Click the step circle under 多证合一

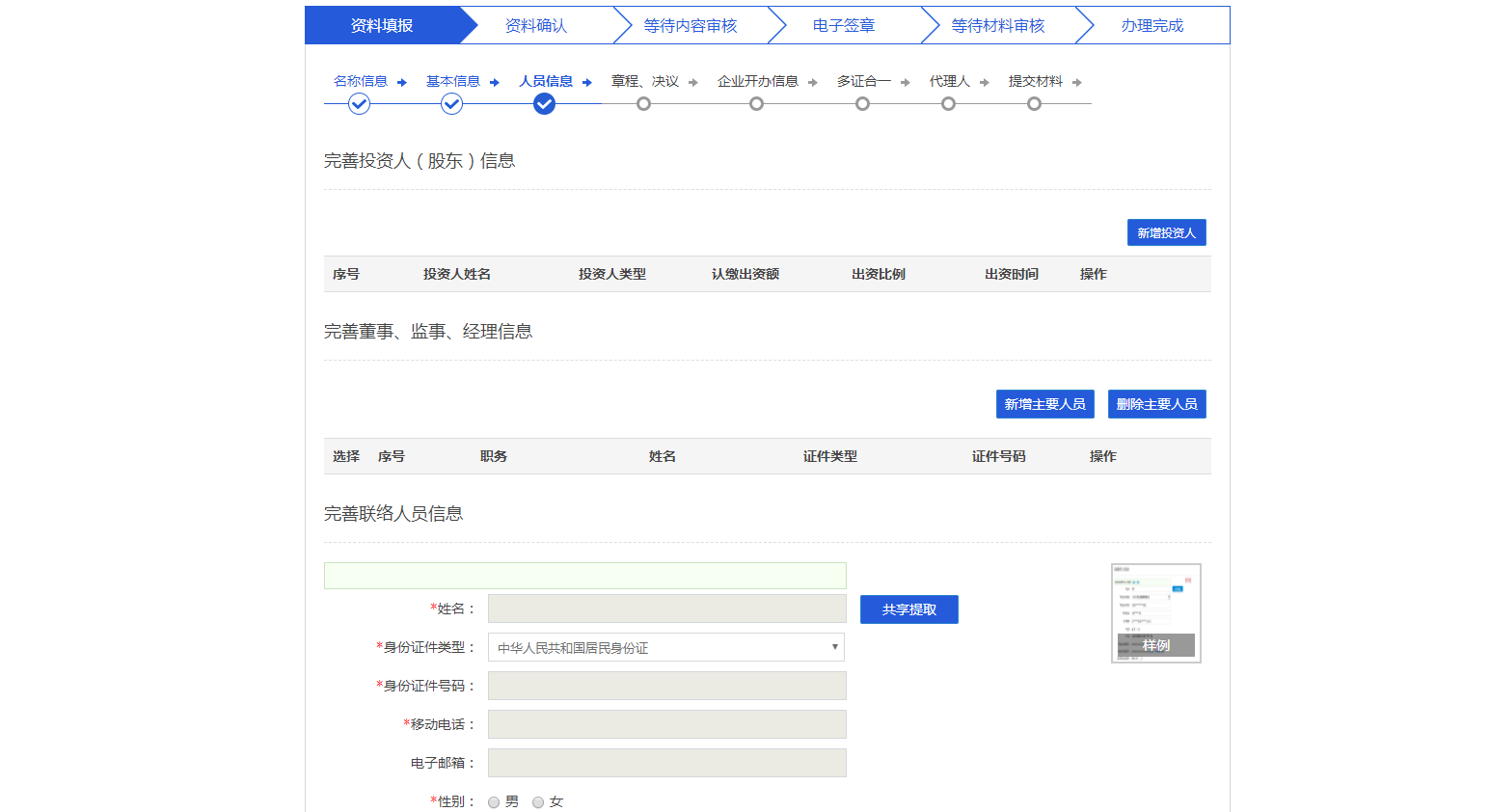click(x=862, y=104)
